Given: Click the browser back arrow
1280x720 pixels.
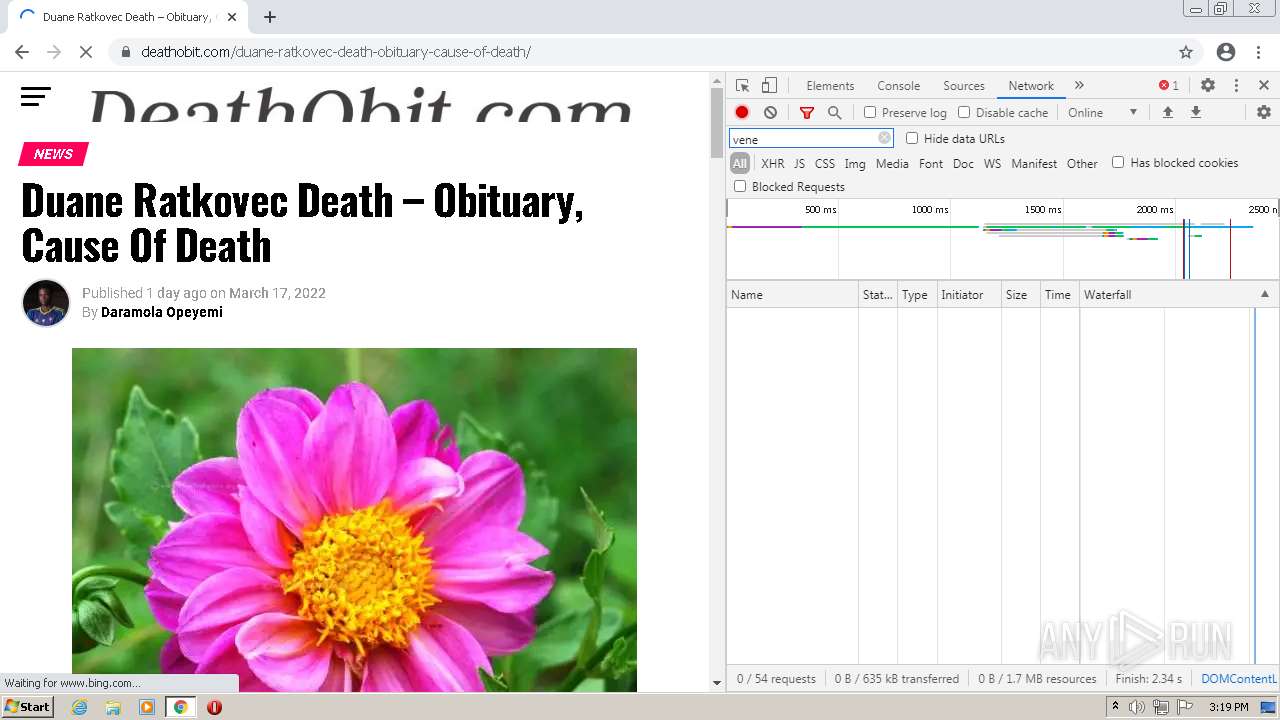Looking at the screenshot, I should pos(22,52).
